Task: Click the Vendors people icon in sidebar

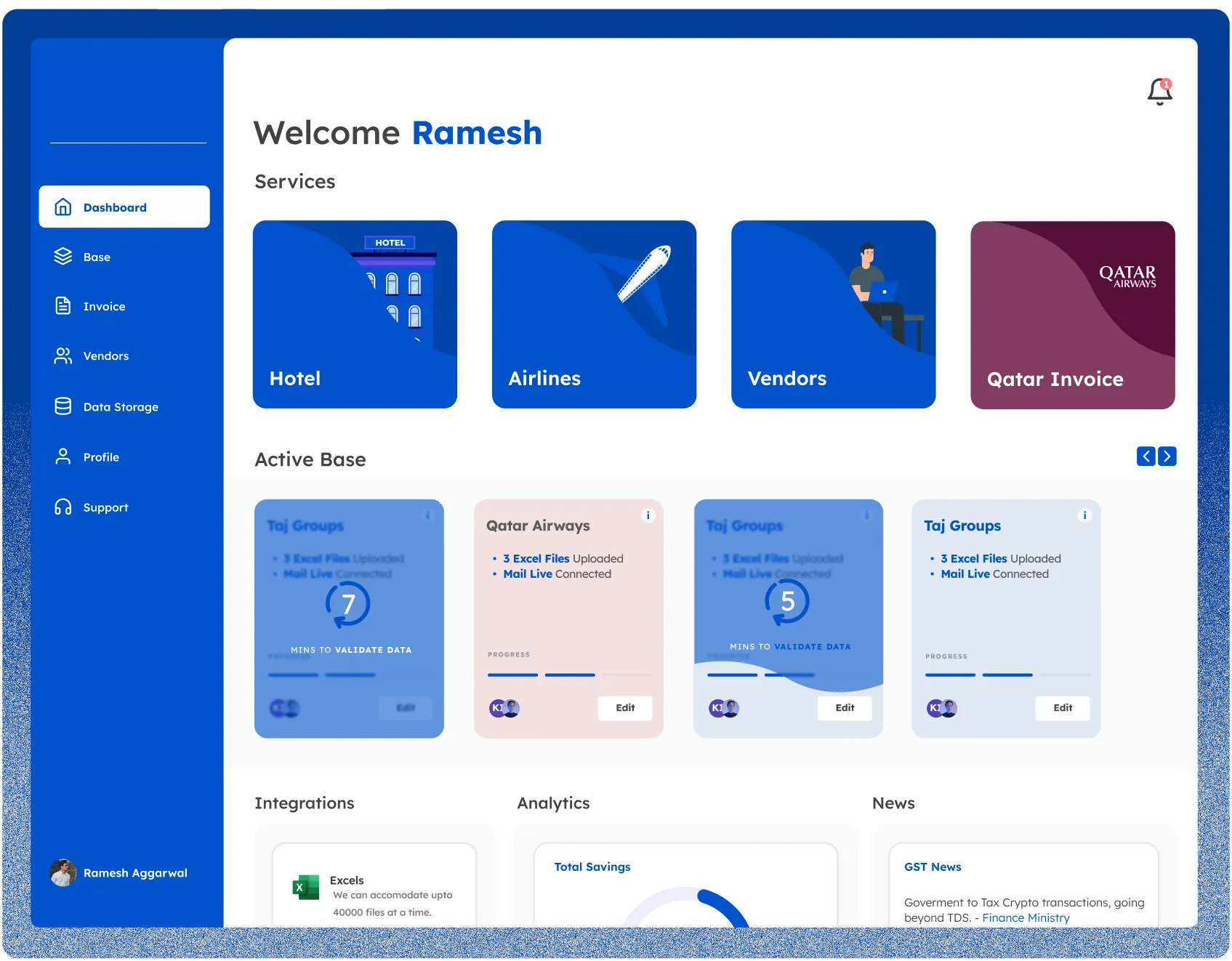Action: coord(63,356)
